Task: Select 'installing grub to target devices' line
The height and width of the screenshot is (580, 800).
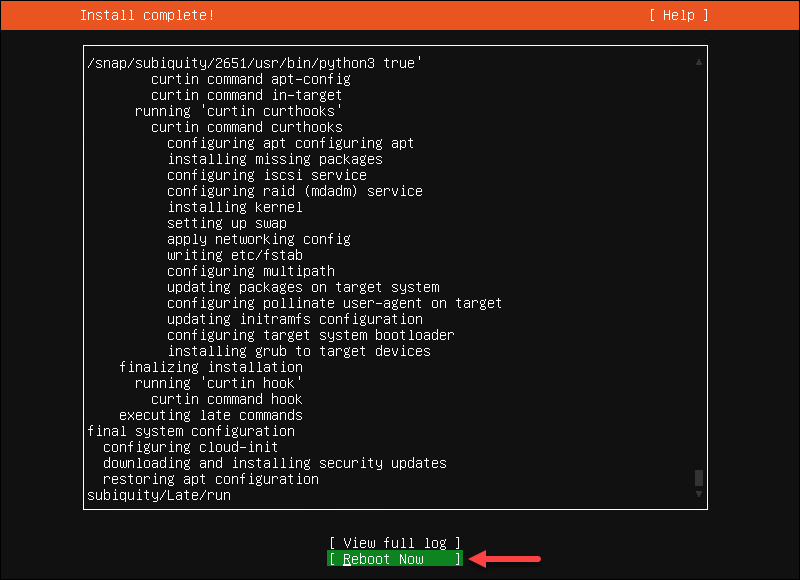Action: click(x=299, y=351)
